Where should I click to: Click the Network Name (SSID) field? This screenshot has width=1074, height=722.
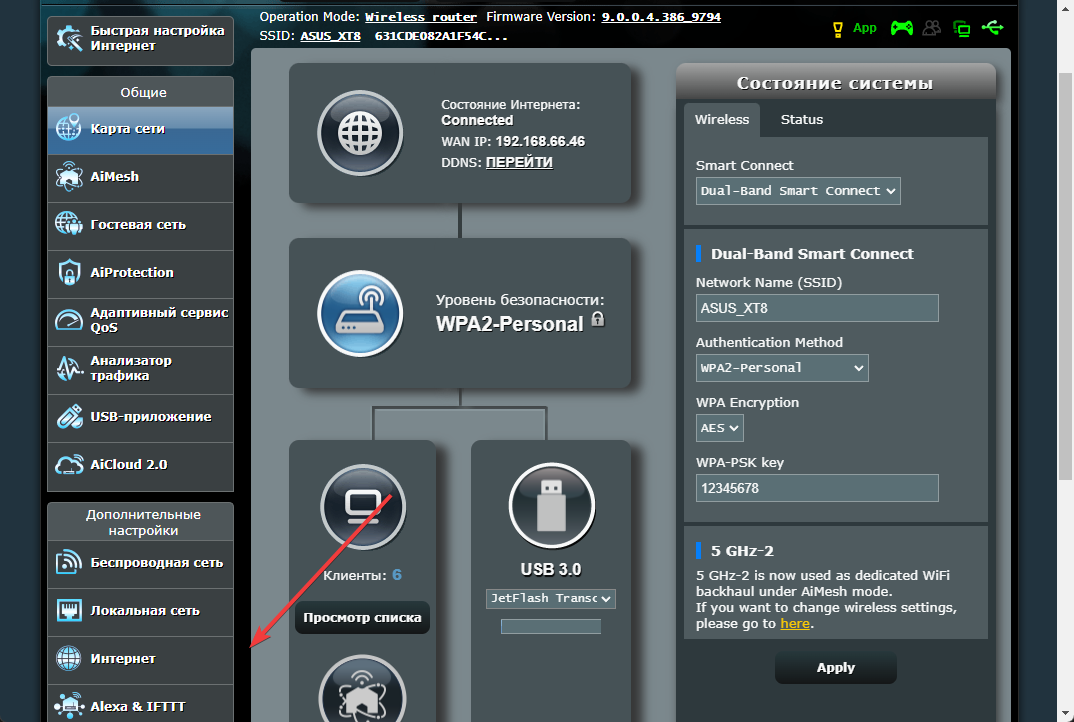click(x=817, y=308)
